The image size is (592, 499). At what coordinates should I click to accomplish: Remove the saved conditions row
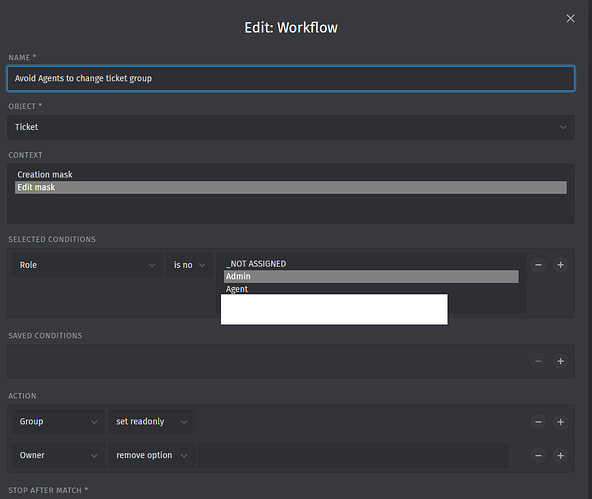coord(538,361)
